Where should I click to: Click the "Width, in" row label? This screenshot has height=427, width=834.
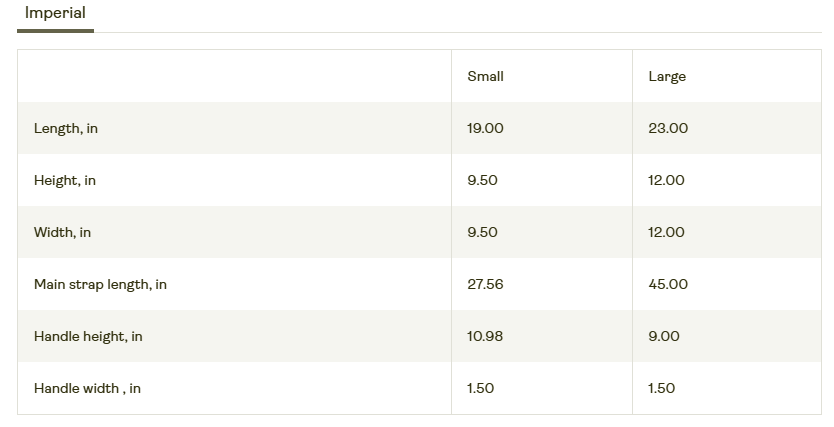(62, 233)
